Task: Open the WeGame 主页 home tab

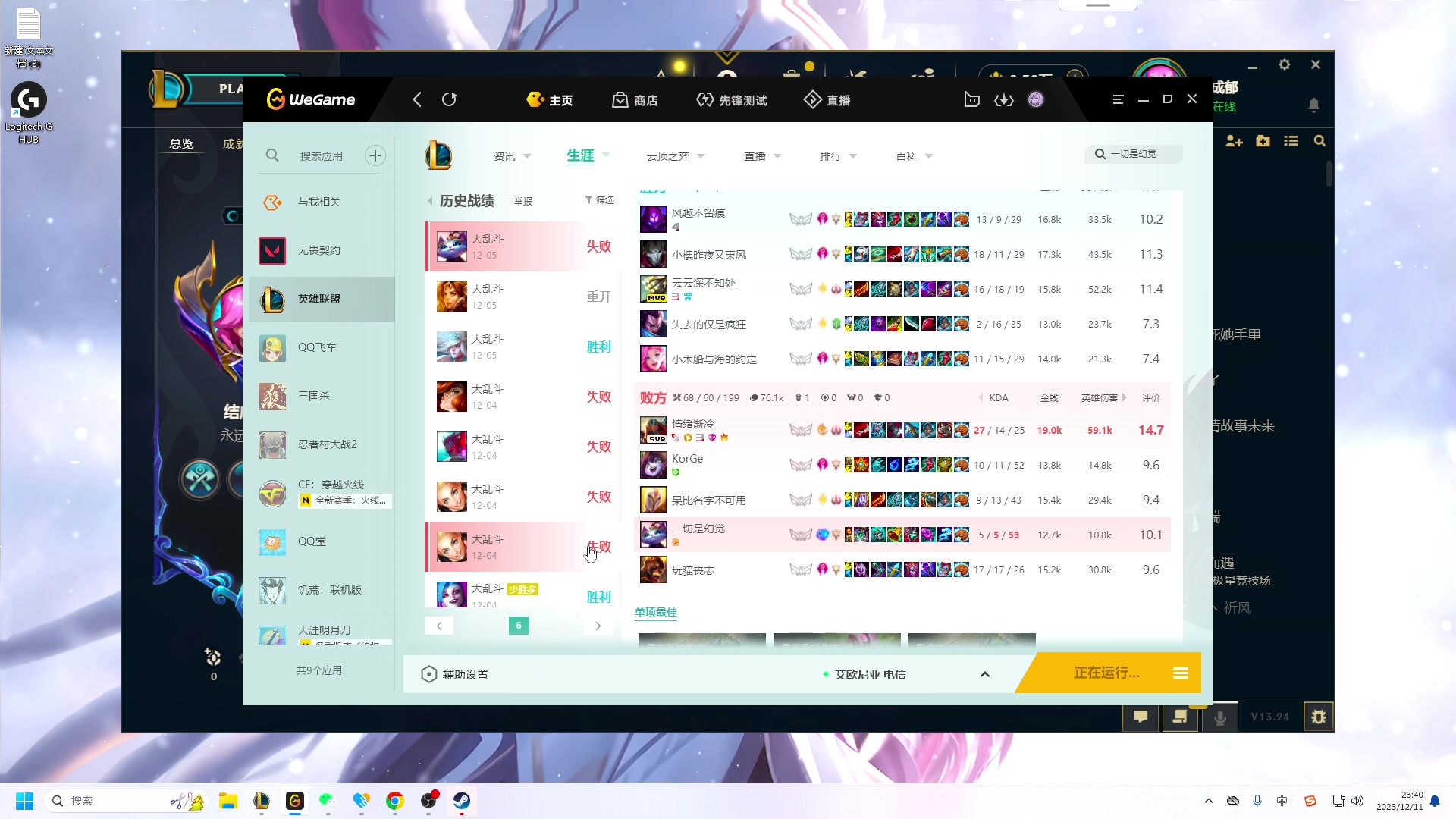Action: [x=550, y=100]
